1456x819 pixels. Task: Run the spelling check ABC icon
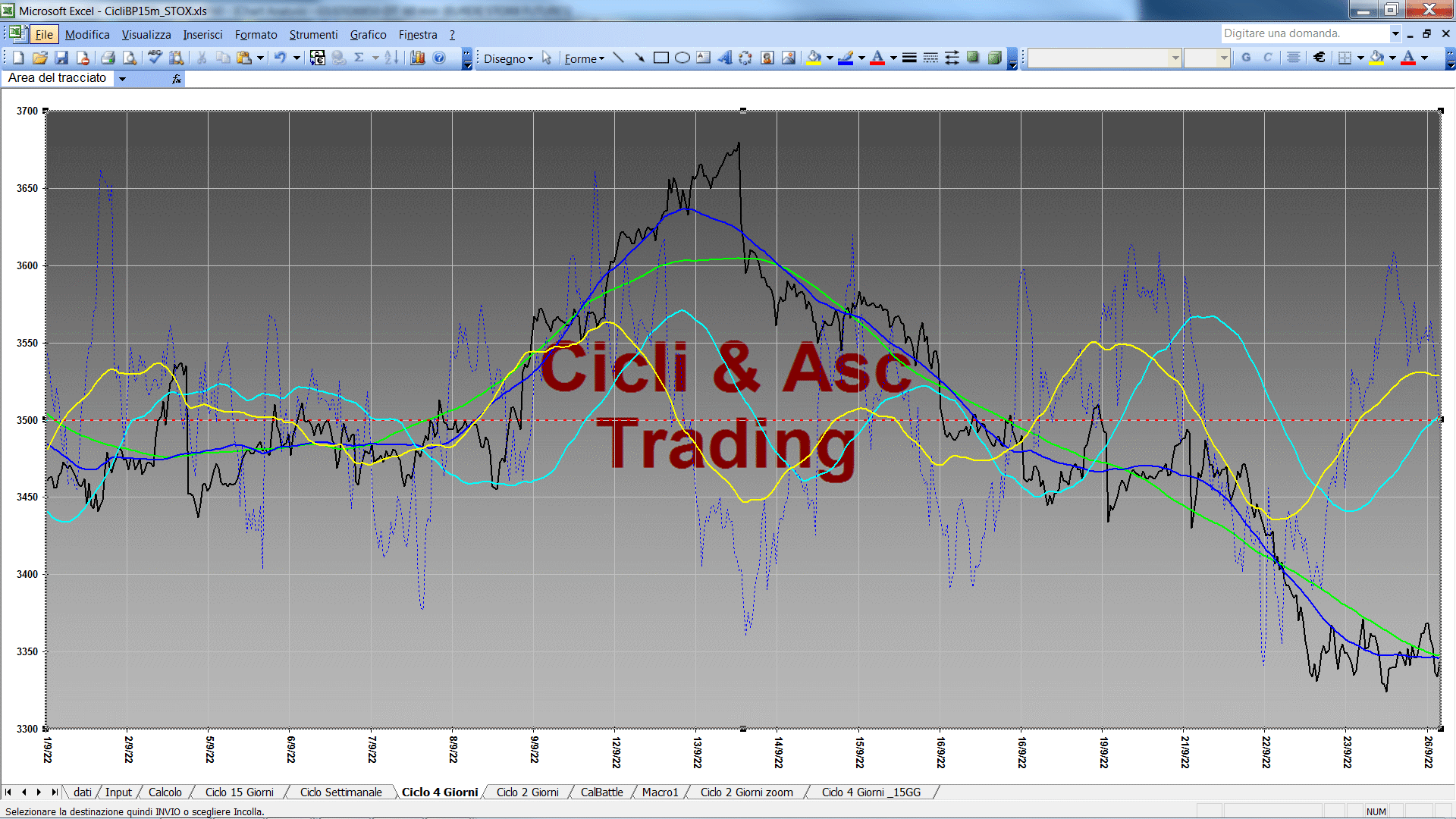155,58
